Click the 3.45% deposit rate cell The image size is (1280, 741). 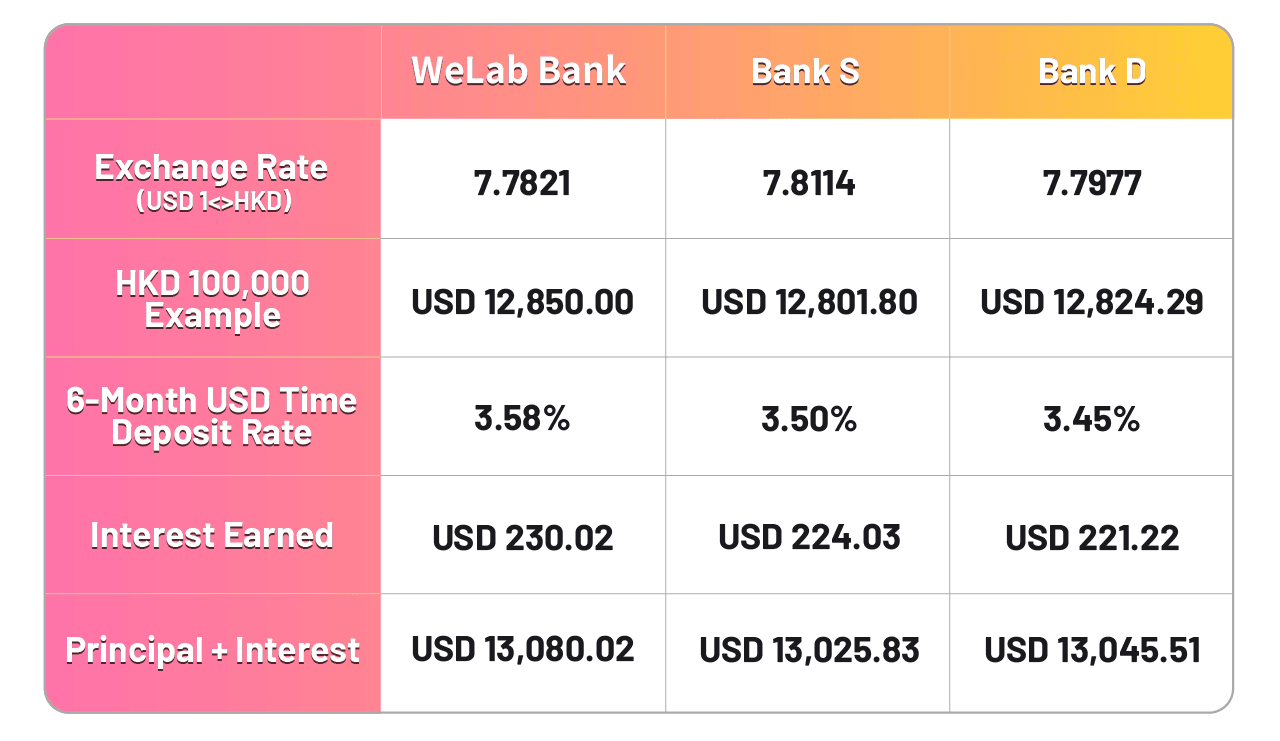[x=1092, y=418]
